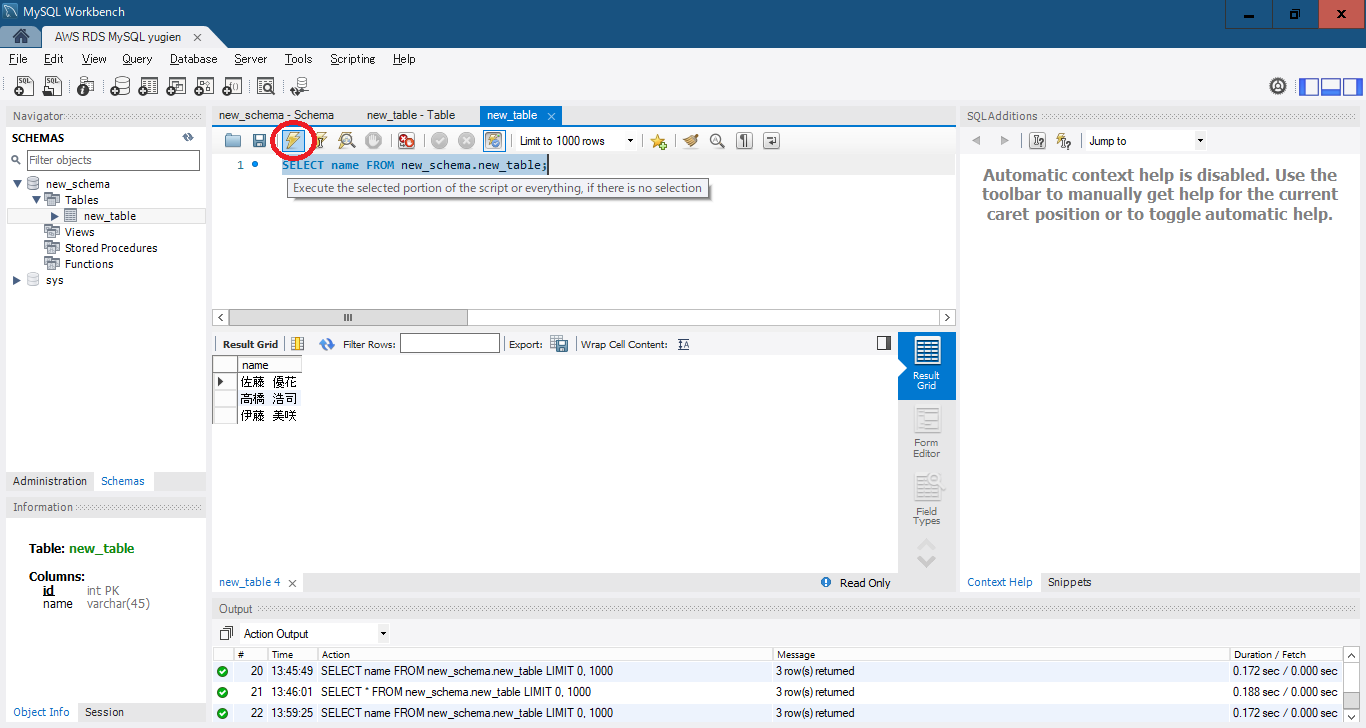Create a new schema icon
The height and width of the screenshot is (728, 1366).
pyautogui.click(x=120, y=87)
